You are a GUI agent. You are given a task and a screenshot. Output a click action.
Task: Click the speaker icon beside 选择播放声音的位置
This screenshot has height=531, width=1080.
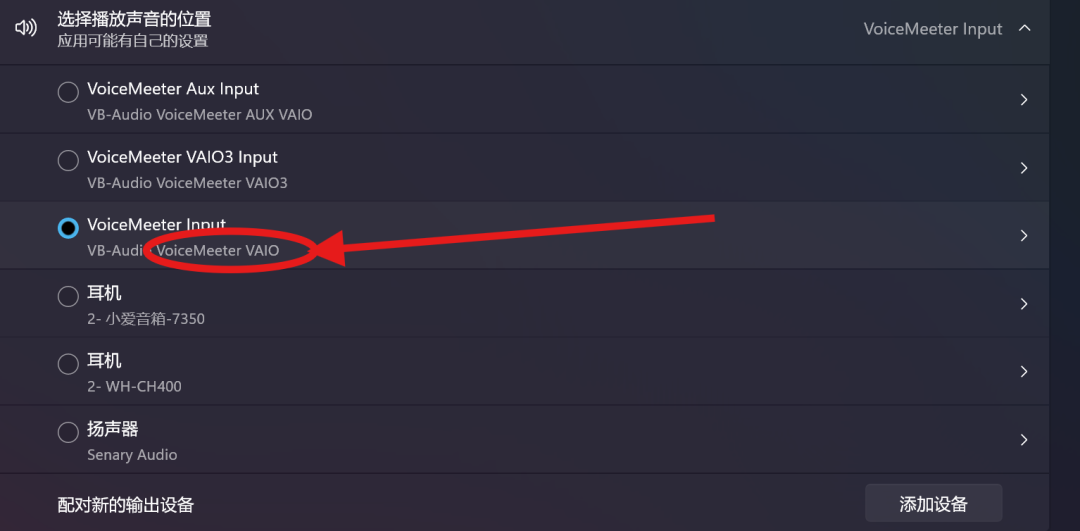tap(26, 28)
